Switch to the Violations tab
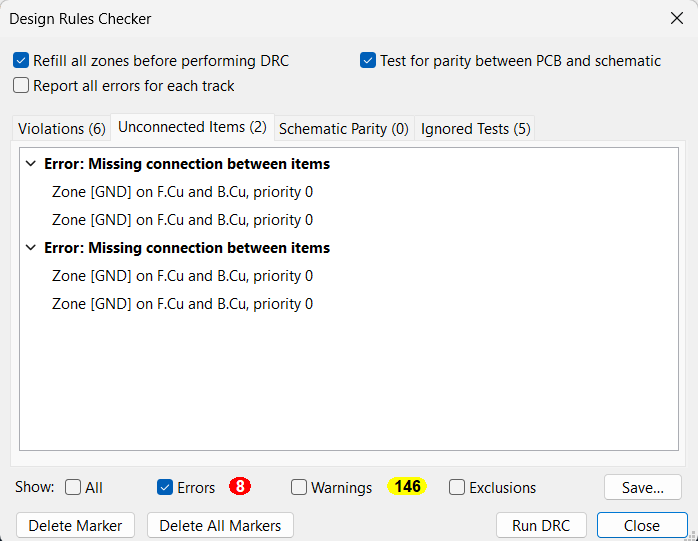Screen dimensions: 698x541 61,128
